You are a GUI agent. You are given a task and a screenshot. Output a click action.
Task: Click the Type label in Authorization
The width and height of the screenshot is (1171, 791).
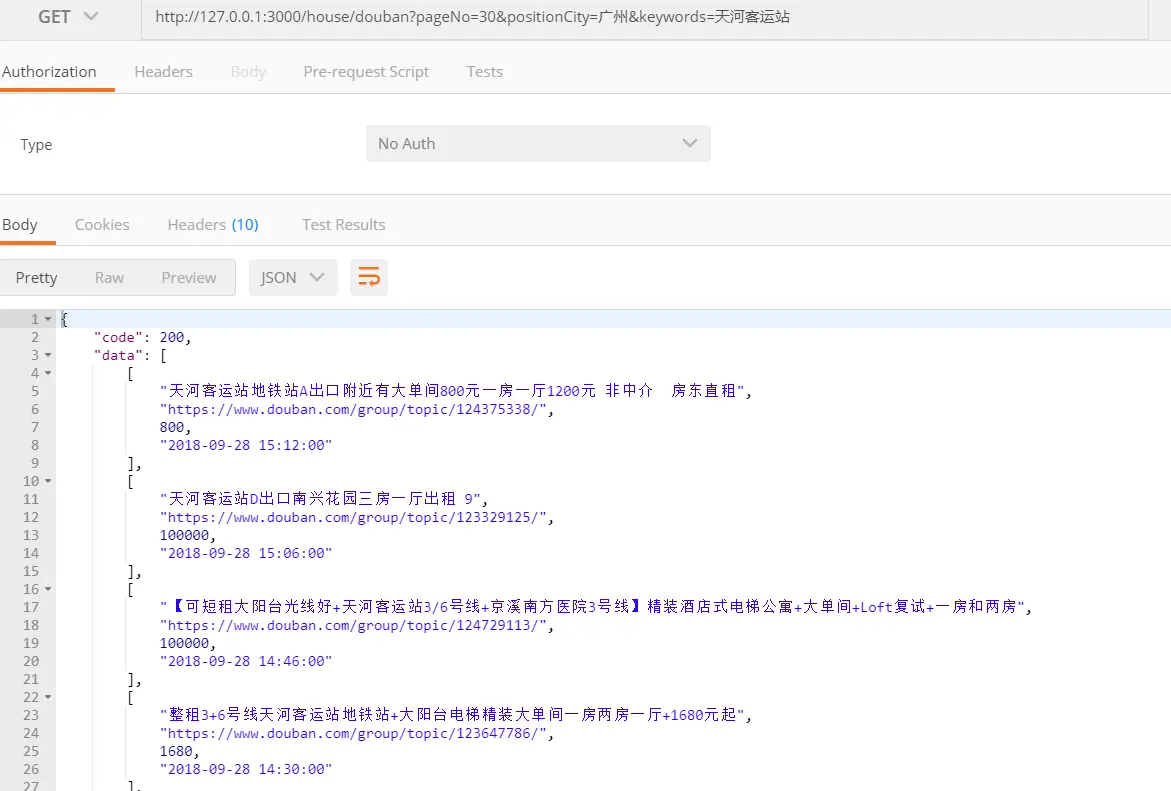coord(36,145)
